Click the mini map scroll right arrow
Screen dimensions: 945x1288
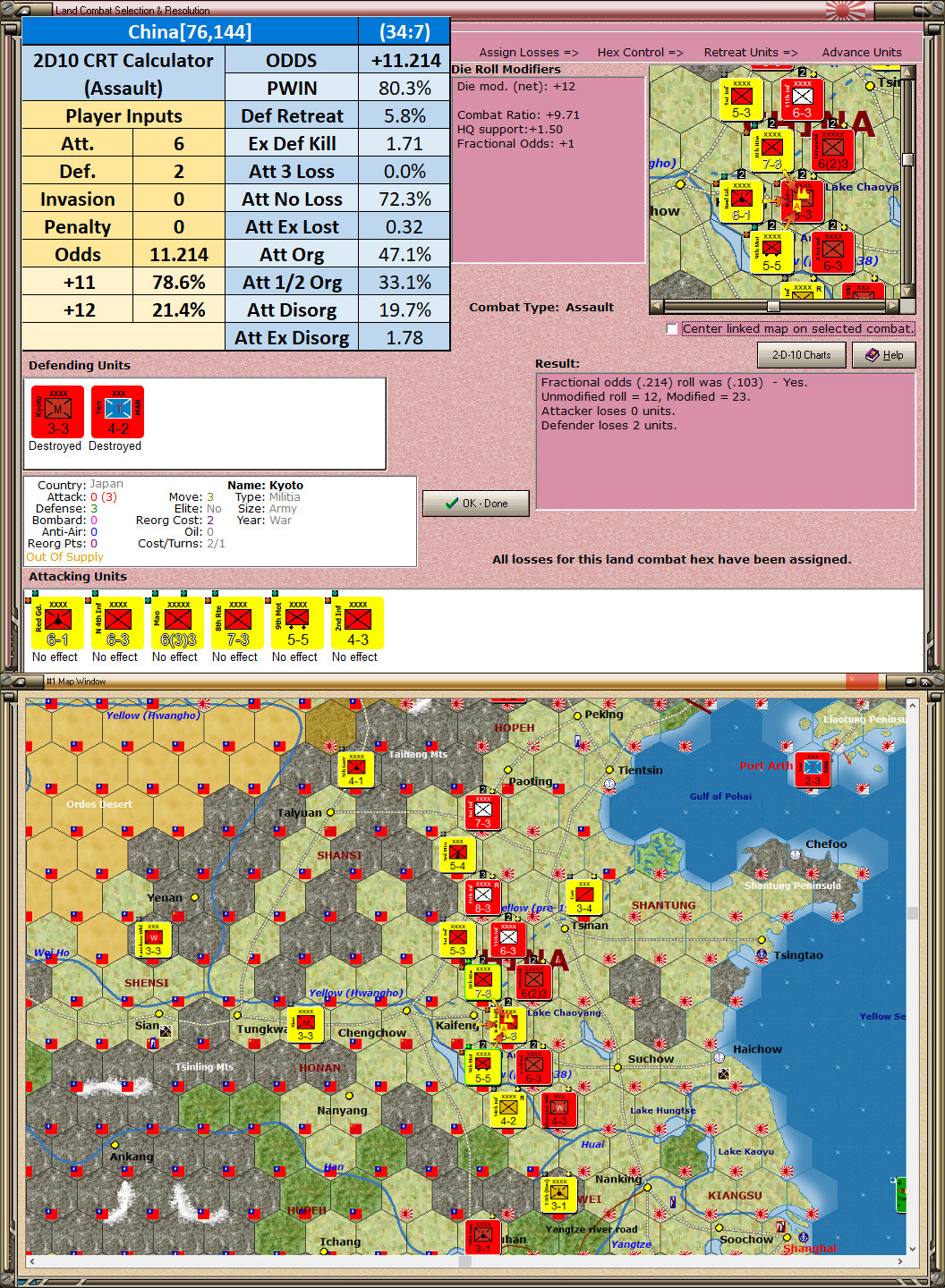892,306
